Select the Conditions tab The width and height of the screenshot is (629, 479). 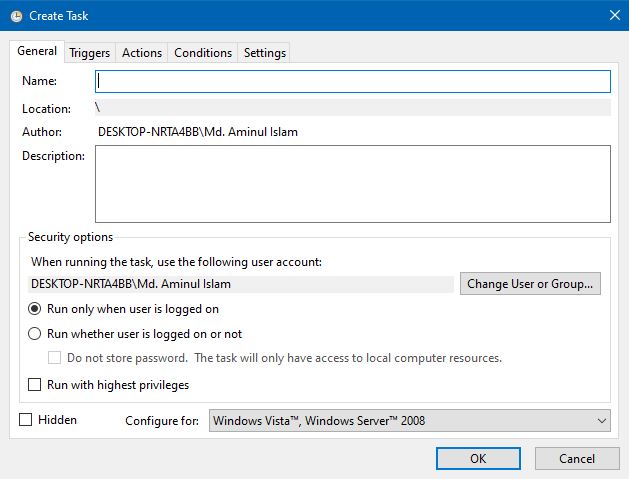point(203,53)
